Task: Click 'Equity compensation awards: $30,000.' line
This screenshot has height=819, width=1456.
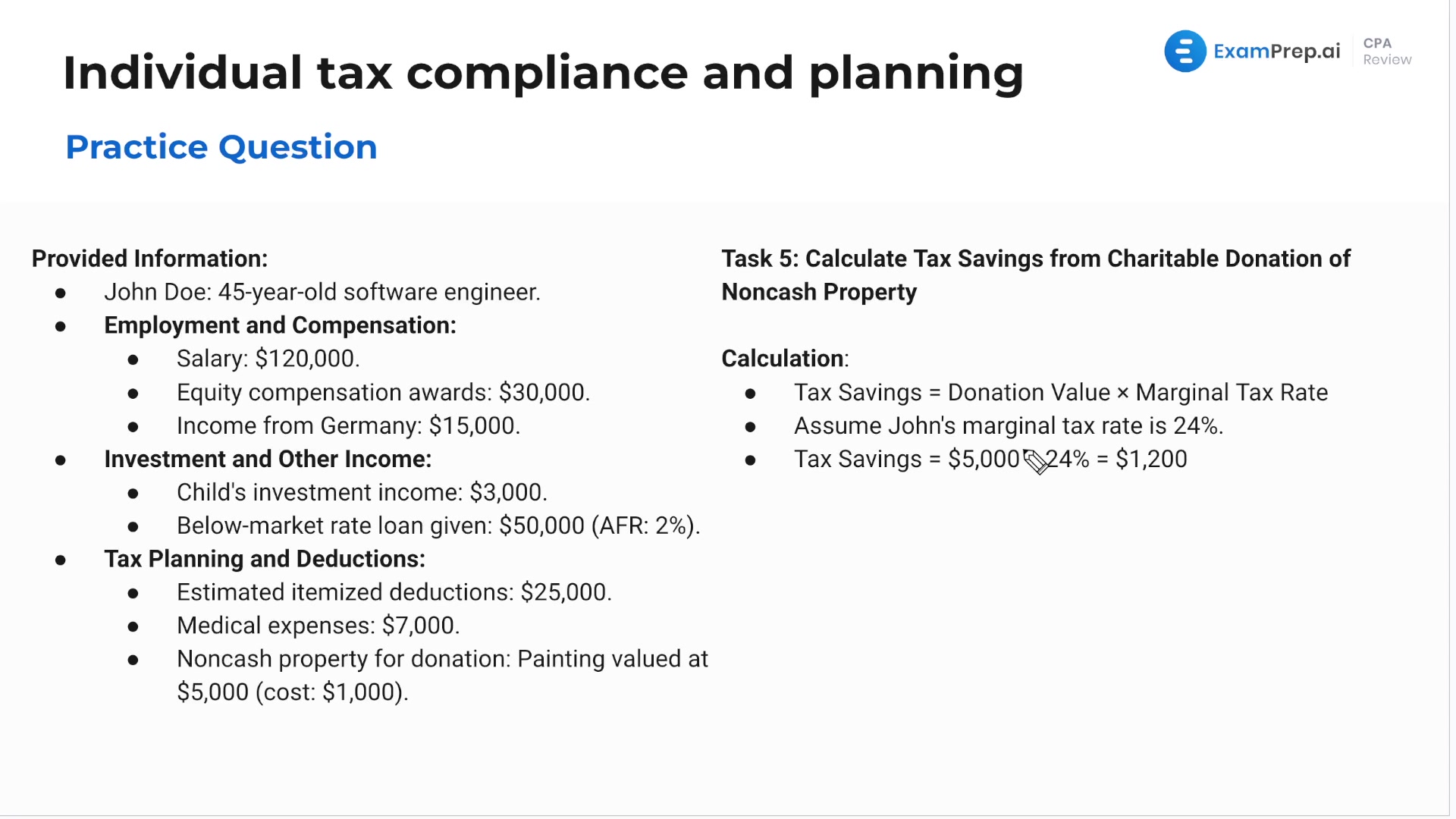Action: 383,392
